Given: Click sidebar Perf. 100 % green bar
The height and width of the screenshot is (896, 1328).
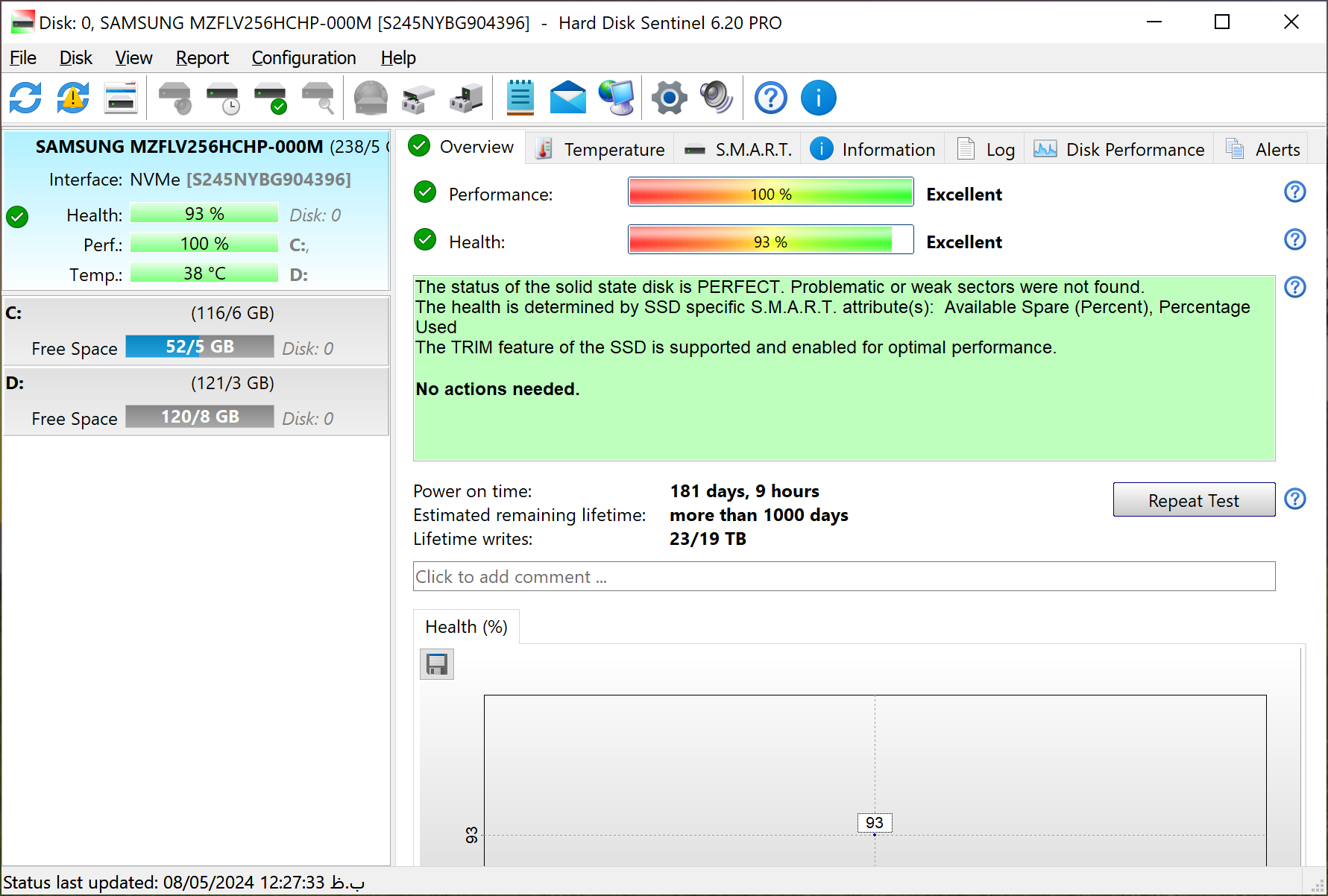Looking at the screenshot, I should (204, 244).
